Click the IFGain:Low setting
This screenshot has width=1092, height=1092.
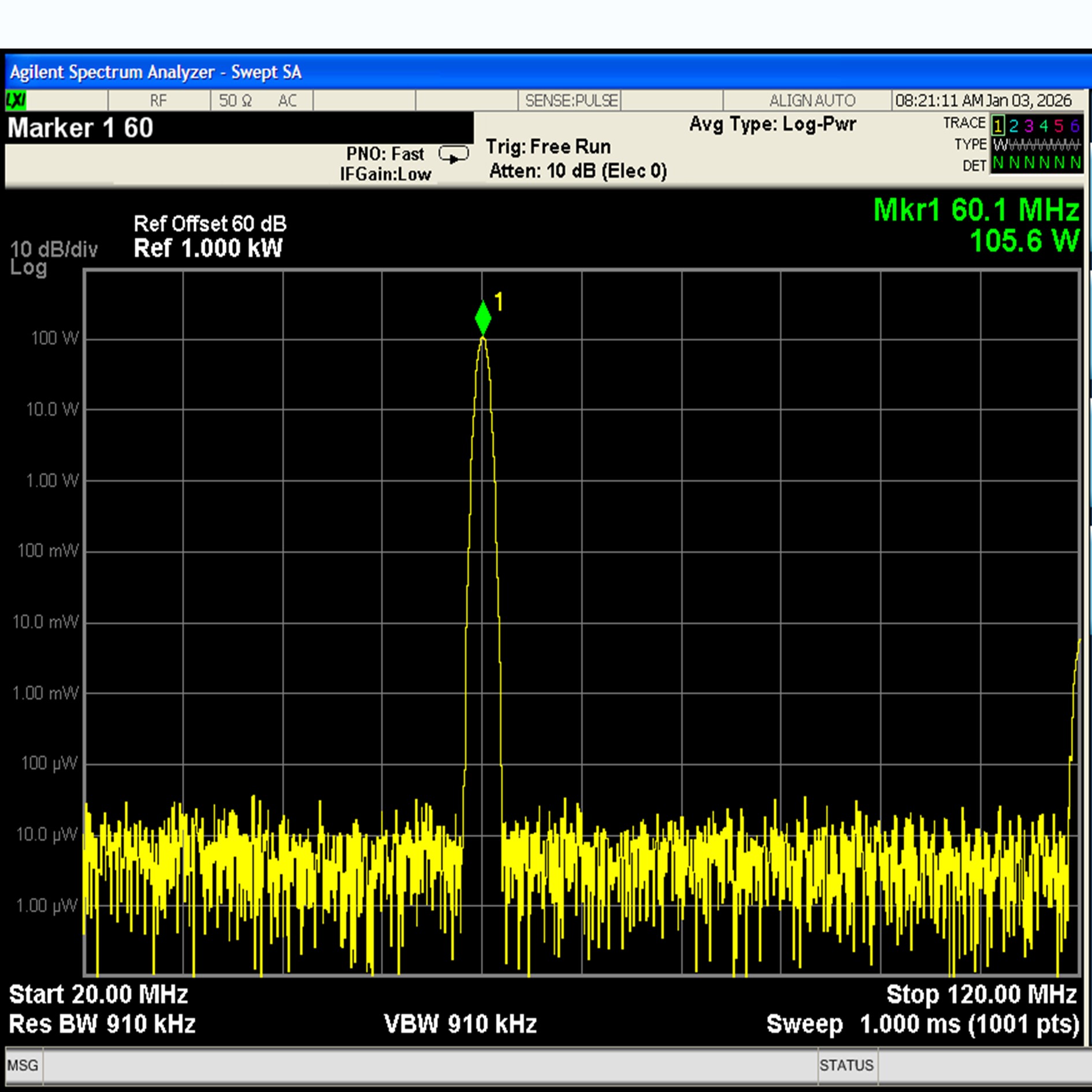pos(385,174)
